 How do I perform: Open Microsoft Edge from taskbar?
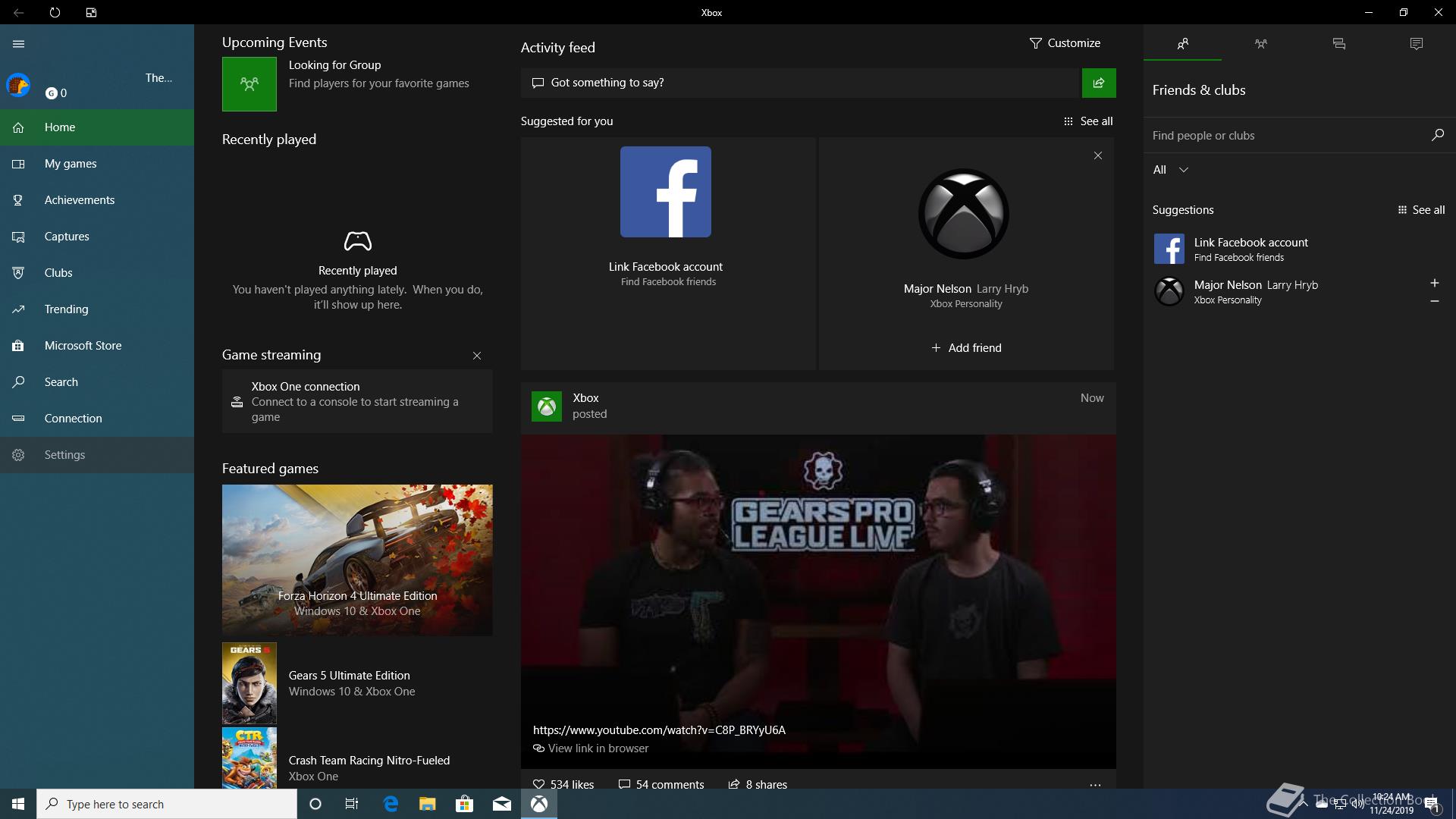click(391, 804)
